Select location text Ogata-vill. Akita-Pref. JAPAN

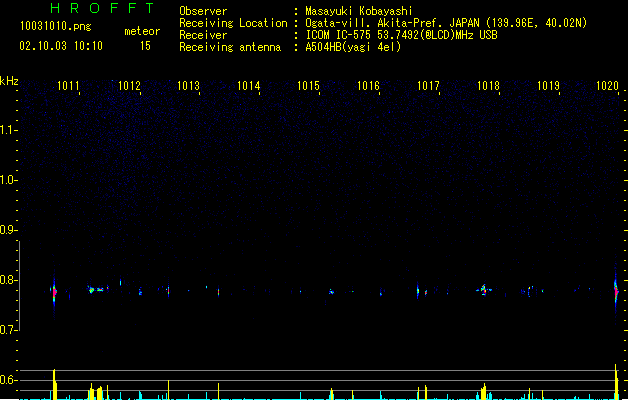[x=393, y=23]
